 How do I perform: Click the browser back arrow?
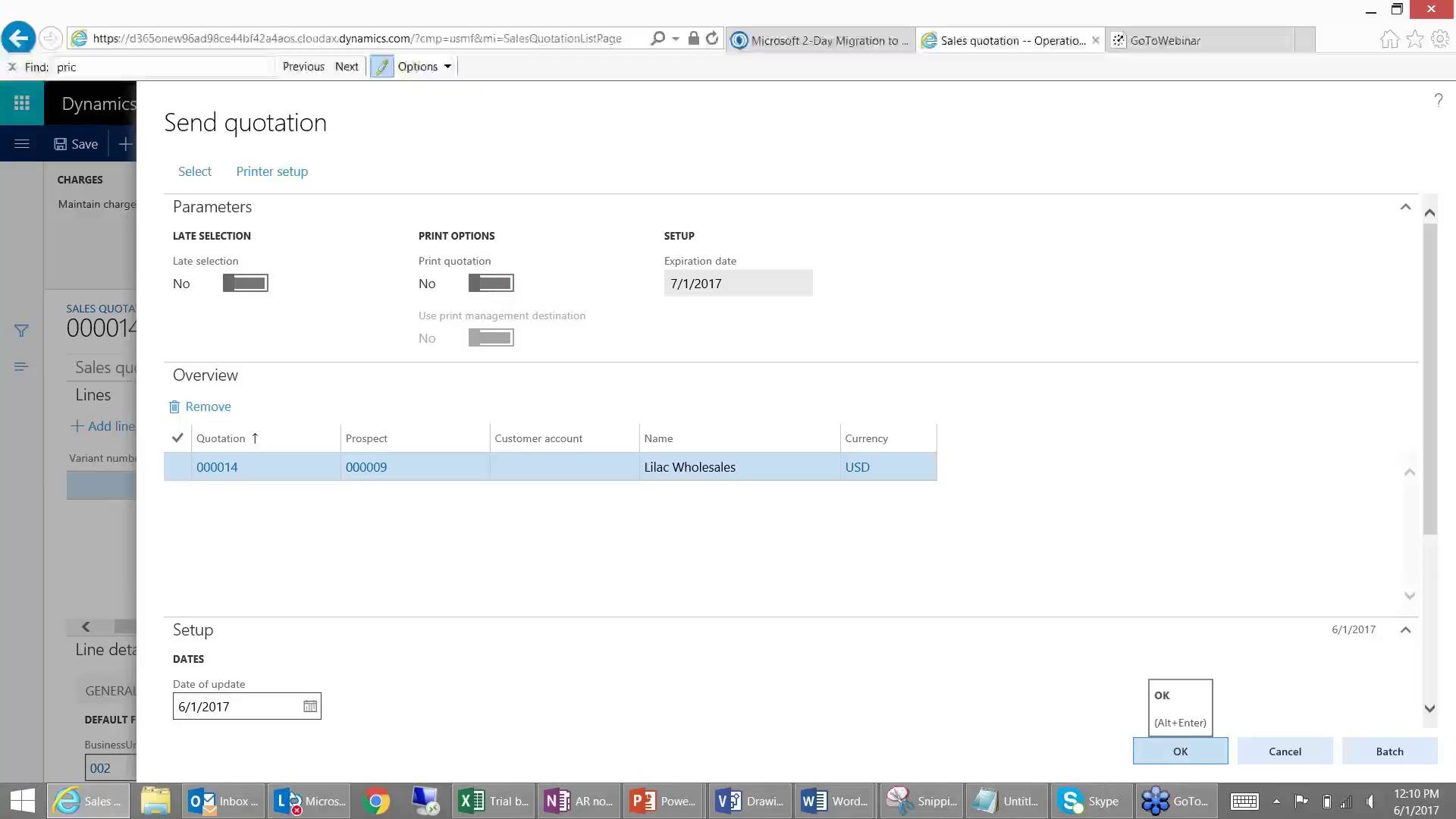tap(17, 37)
